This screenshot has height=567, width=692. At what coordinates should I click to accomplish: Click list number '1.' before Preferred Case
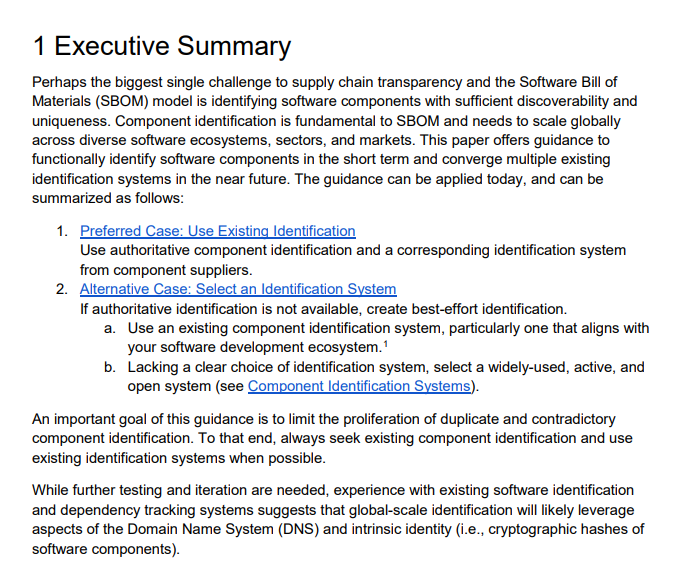click(62, 231)
